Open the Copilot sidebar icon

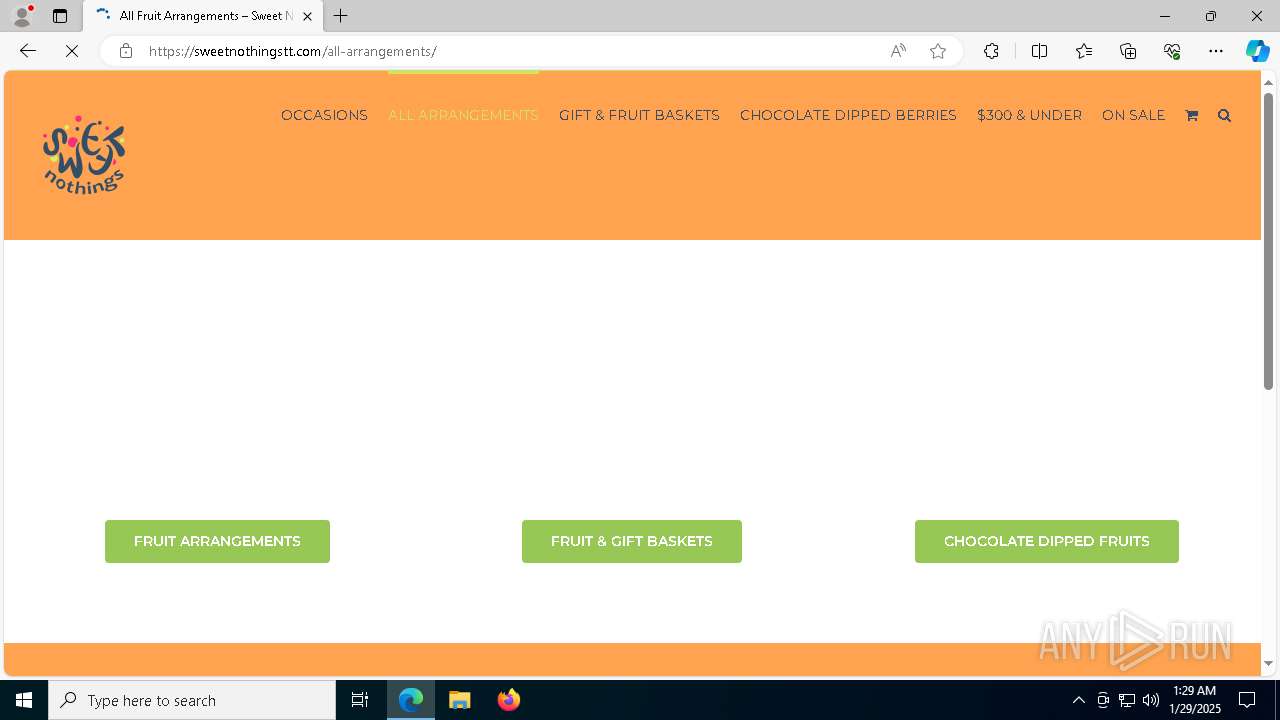click(x=1257, y=51)
